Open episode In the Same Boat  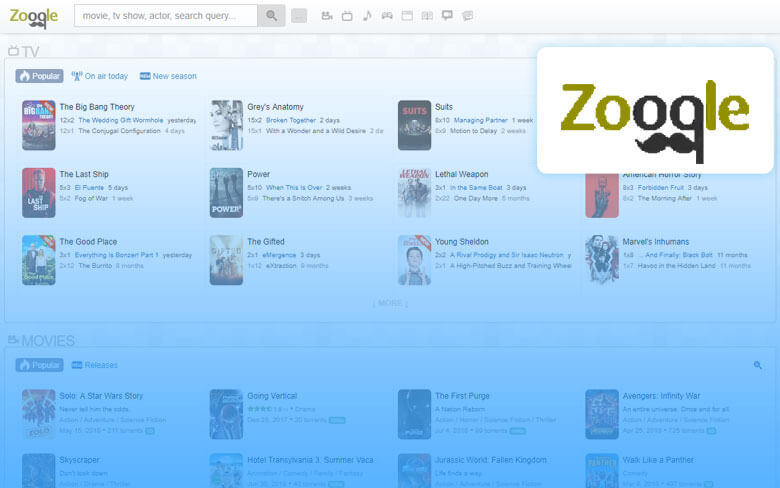coord(476,188)
